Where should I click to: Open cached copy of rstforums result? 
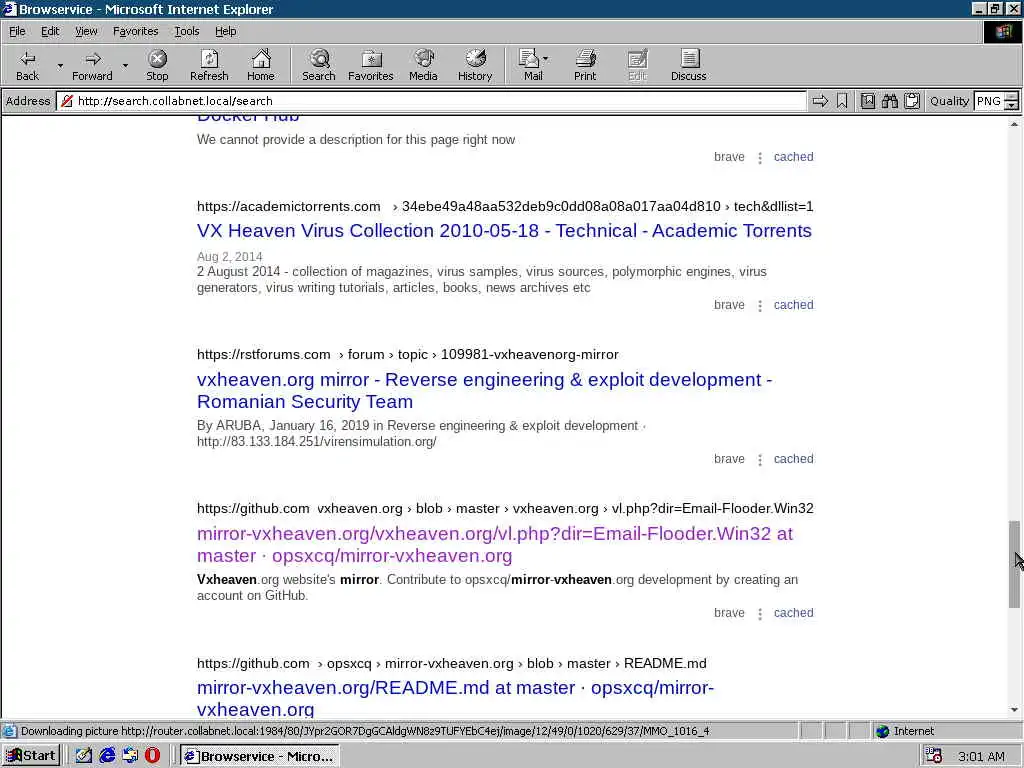tap(793, 459)
